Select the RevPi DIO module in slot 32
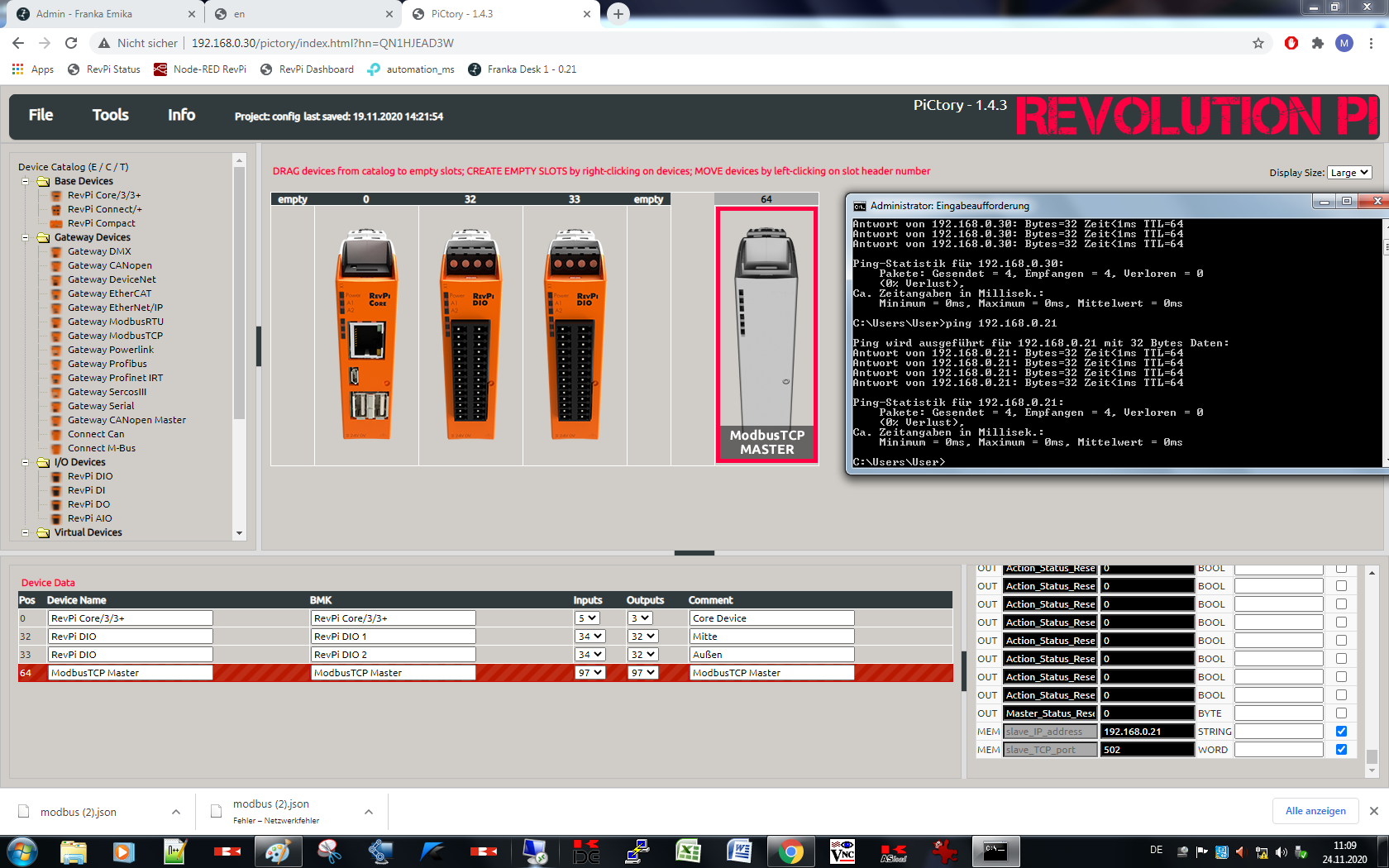Image resolution: width=1389 pixels, height=868 pixels. pos(470,334)
